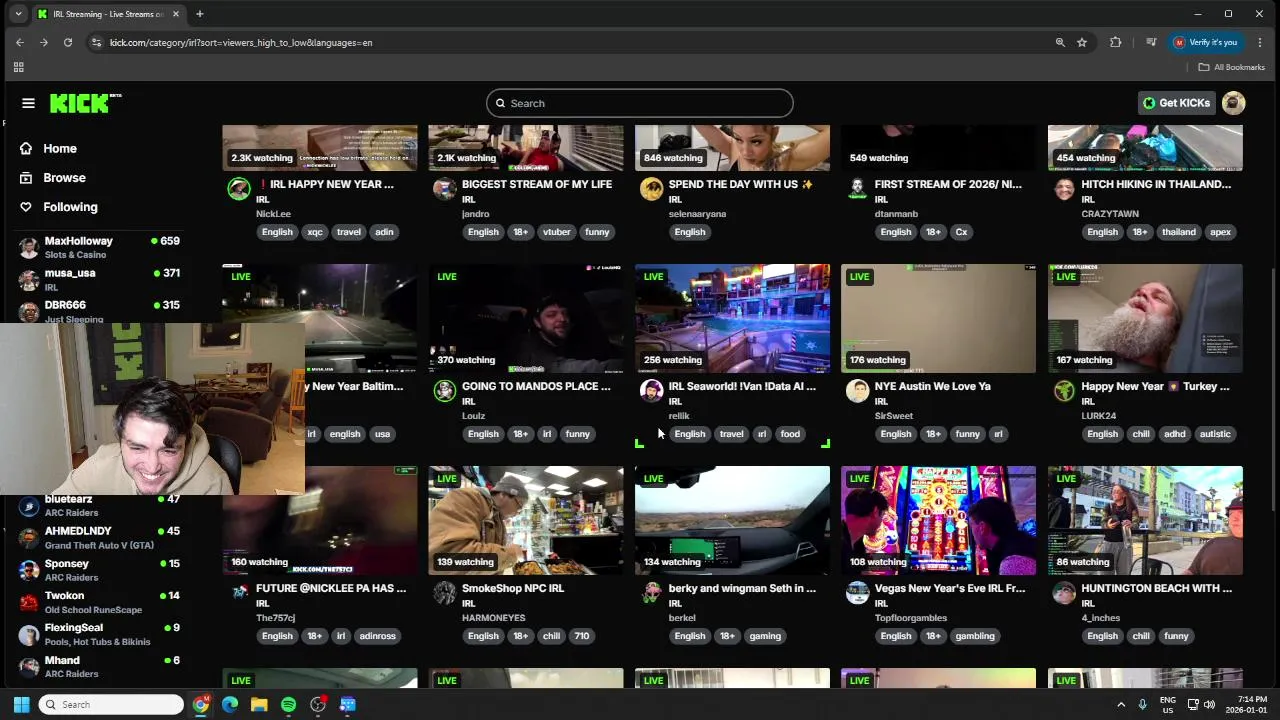
Task: Click berkel streamer avatar
Action: click(651, 592)
